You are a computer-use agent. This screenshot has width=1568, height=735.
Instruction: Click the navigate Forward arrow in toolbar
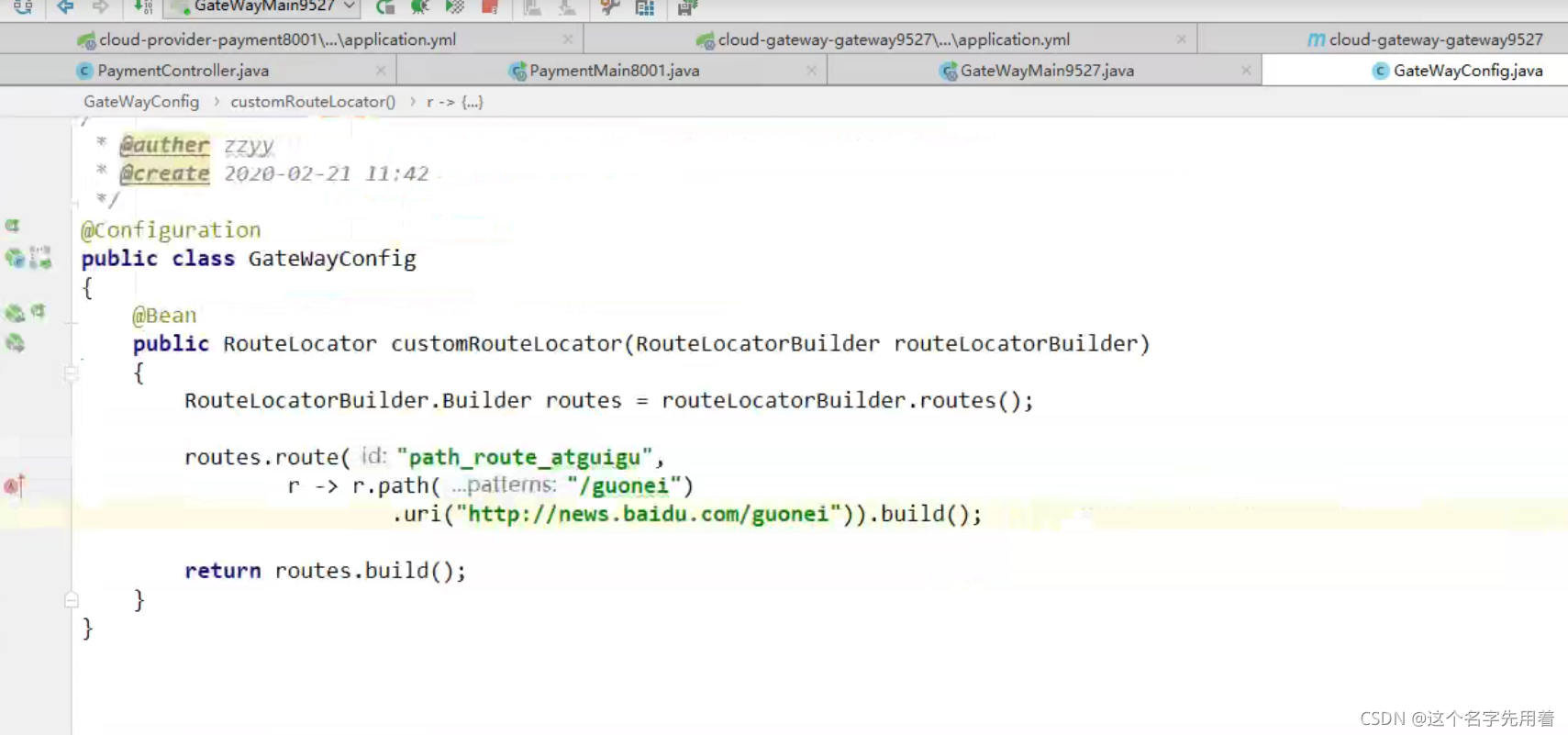(x=100, y=7)
